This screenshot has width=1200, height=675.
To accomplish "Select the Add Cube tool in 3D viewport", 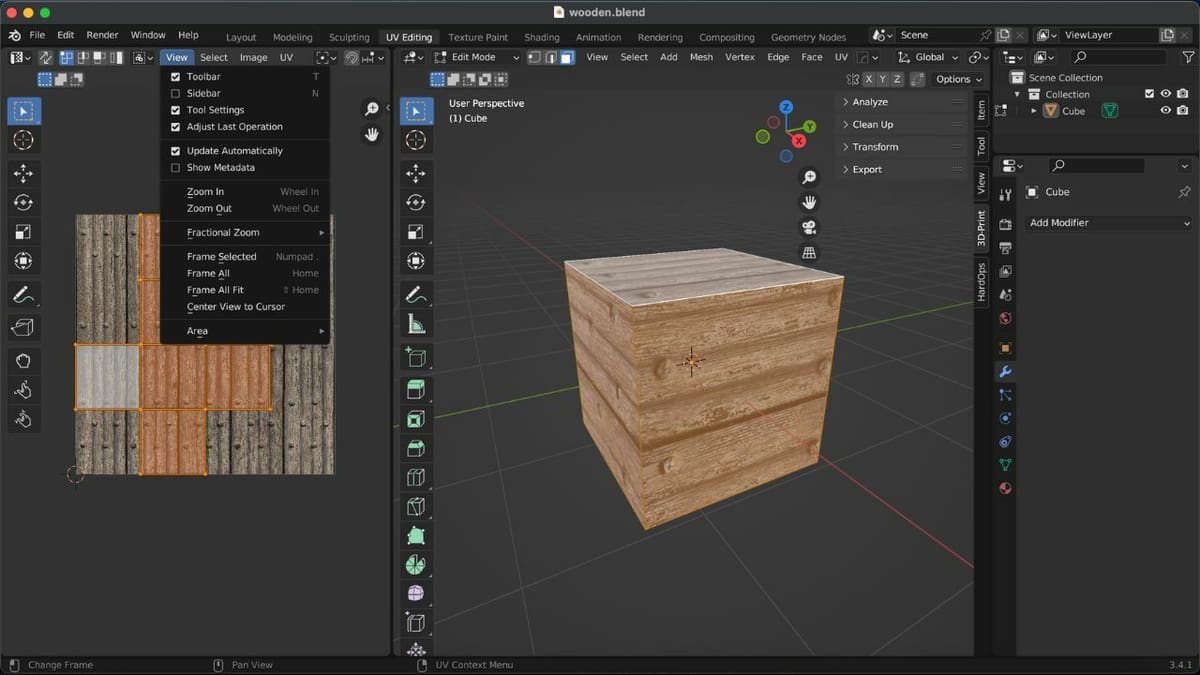I will coord(416,358).
